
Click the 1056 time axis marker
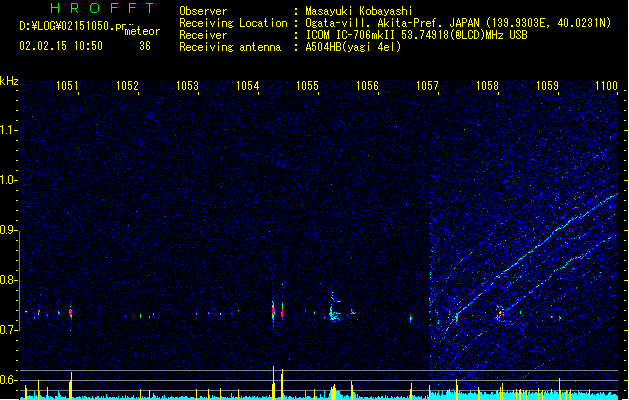(367, 85)
